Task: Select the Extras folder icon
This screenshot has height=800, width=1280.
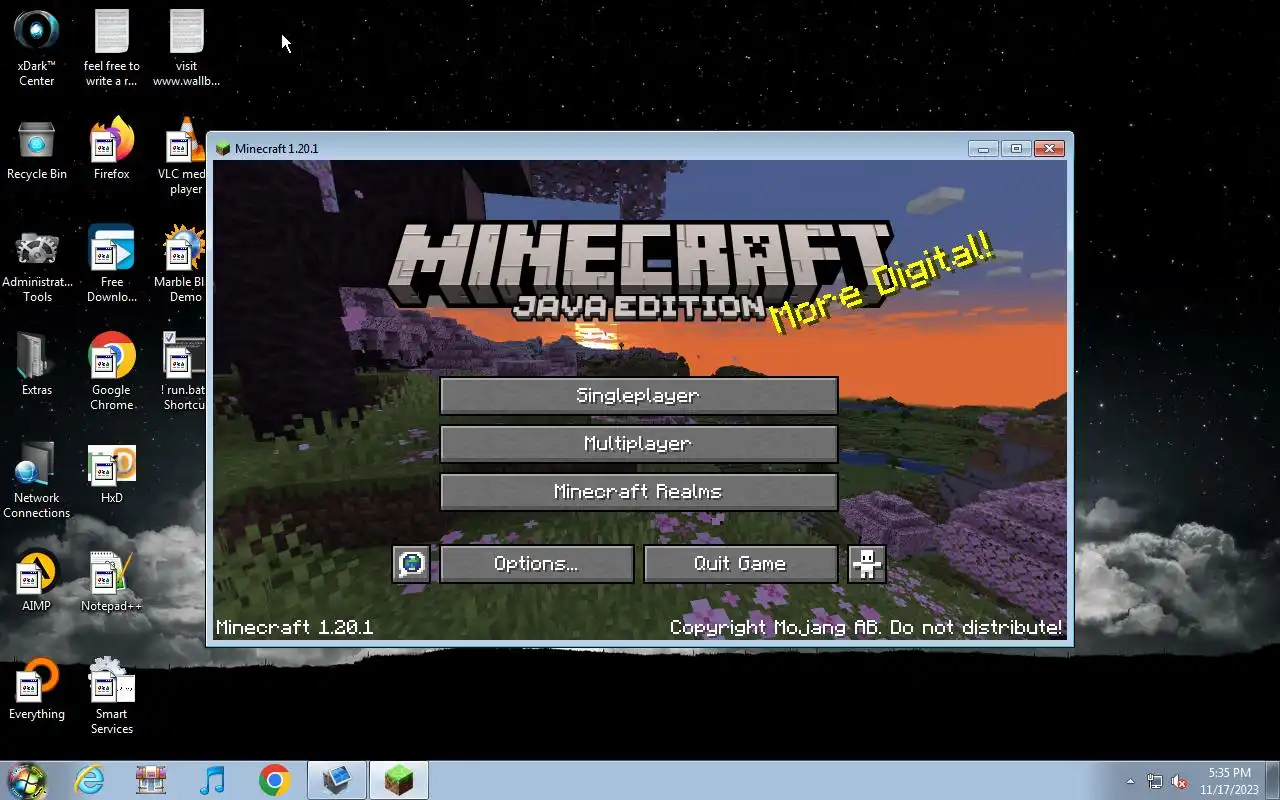Action: pyautogui.click(x=37, y=365)
